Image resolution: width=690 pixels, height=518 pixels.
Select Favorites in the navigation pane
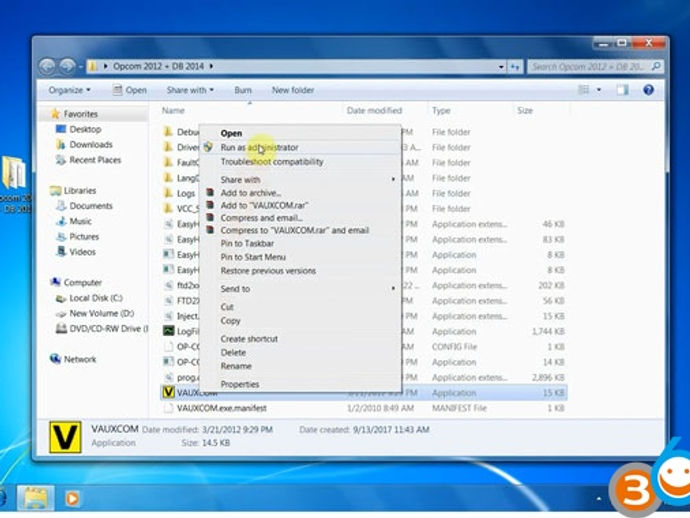tap(81, 114)
